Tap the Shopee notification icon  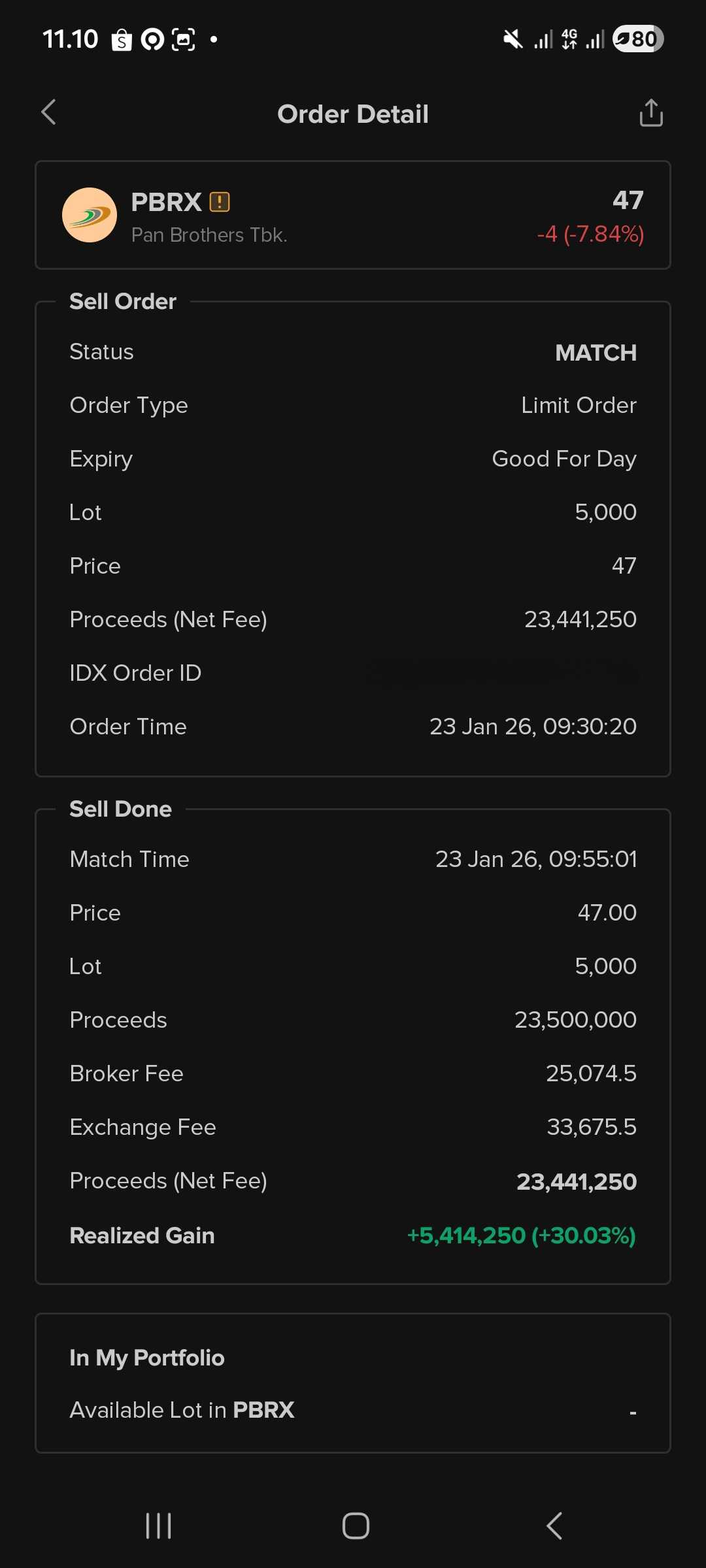point(122,40)
